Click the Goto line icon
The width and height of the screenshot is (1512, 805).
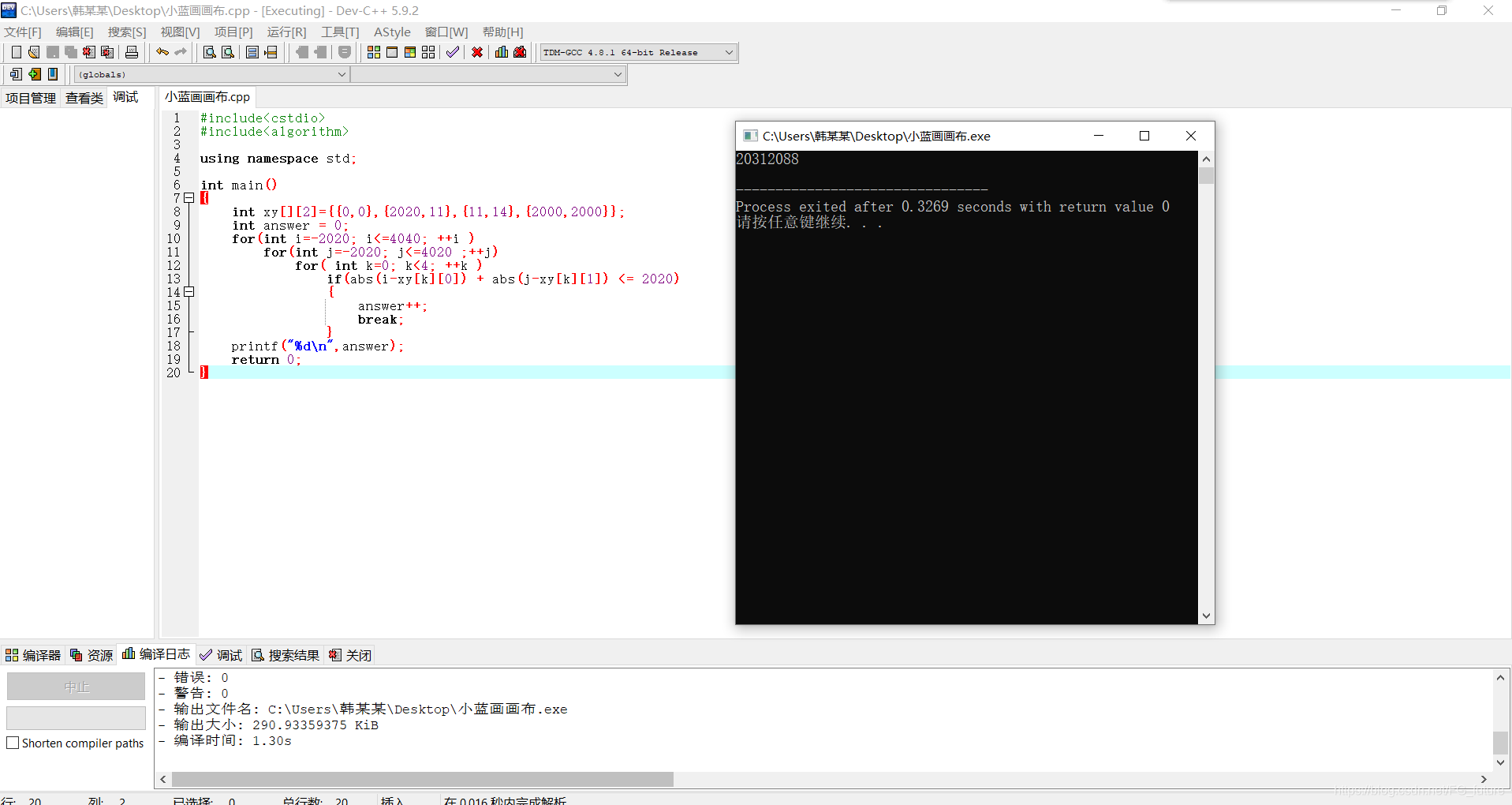point(271,52)
